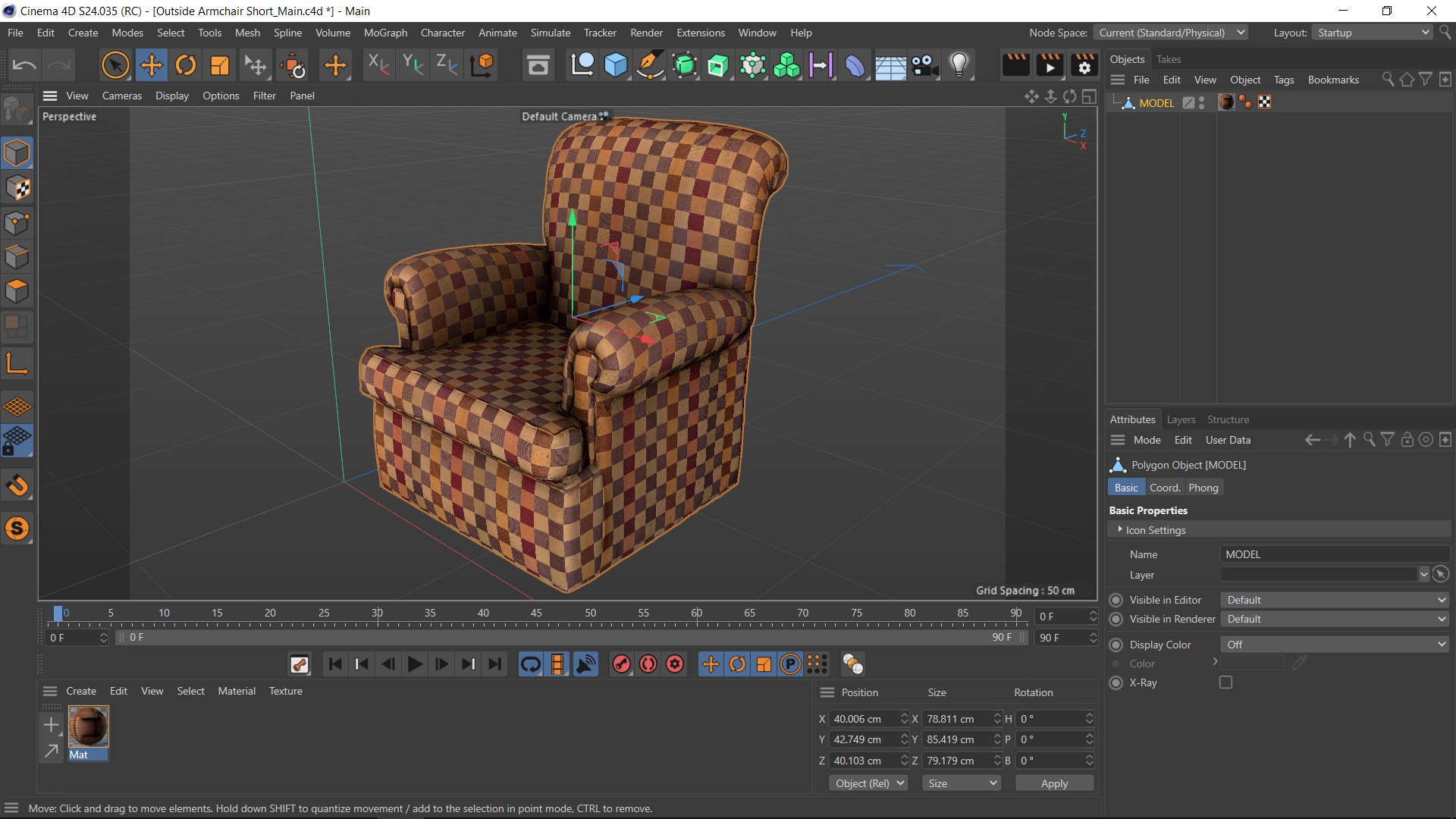Open the MoGraph menu
The height and width of the screenshot is (819, 1456).
pyautogui.click(x=385, y=33)
